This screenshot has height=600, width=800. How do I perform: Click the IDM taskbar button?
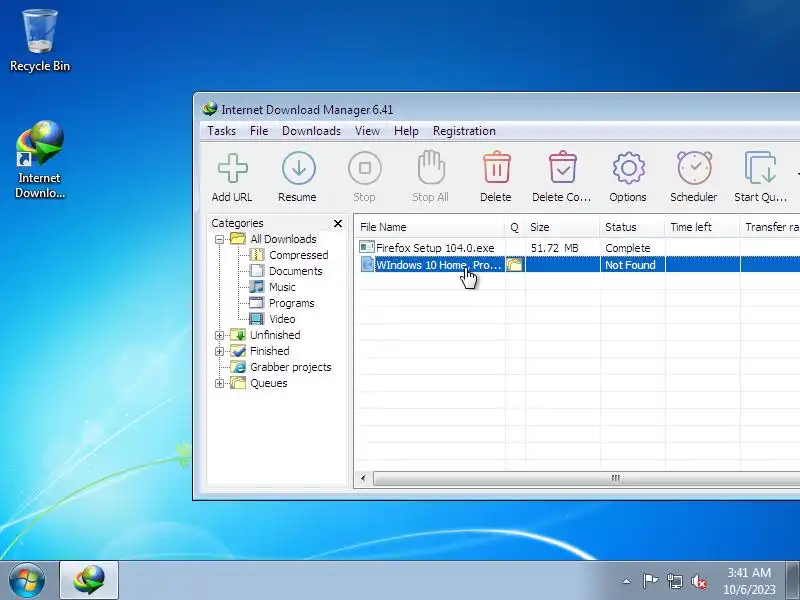89,580
